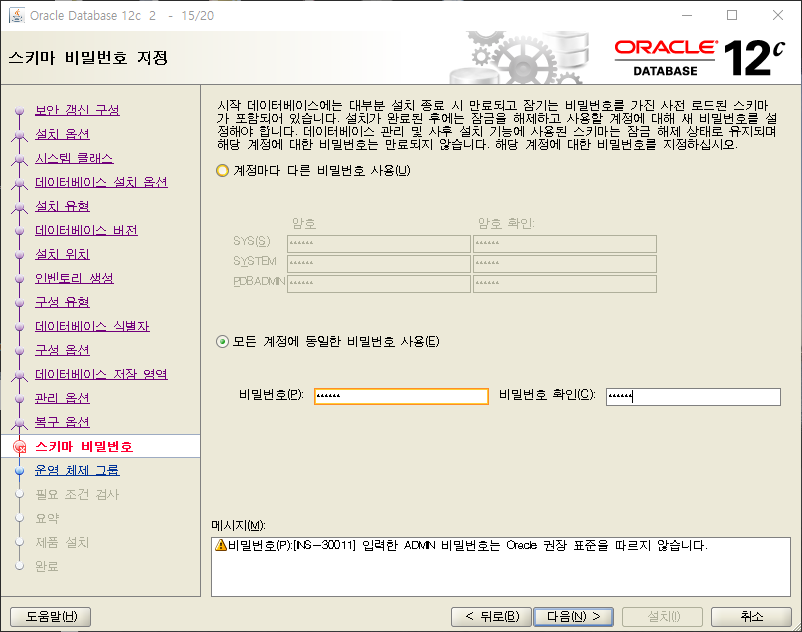Click the PDBADMIN 암호 field

pos(378,283)
